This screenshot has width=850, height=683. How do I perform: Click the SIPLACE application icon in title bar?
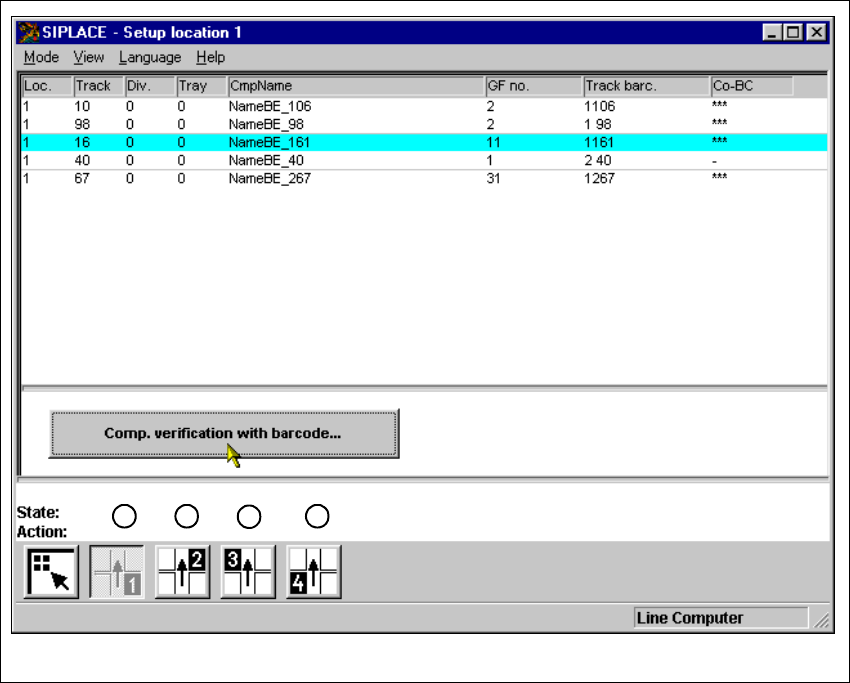coord(29,32)
